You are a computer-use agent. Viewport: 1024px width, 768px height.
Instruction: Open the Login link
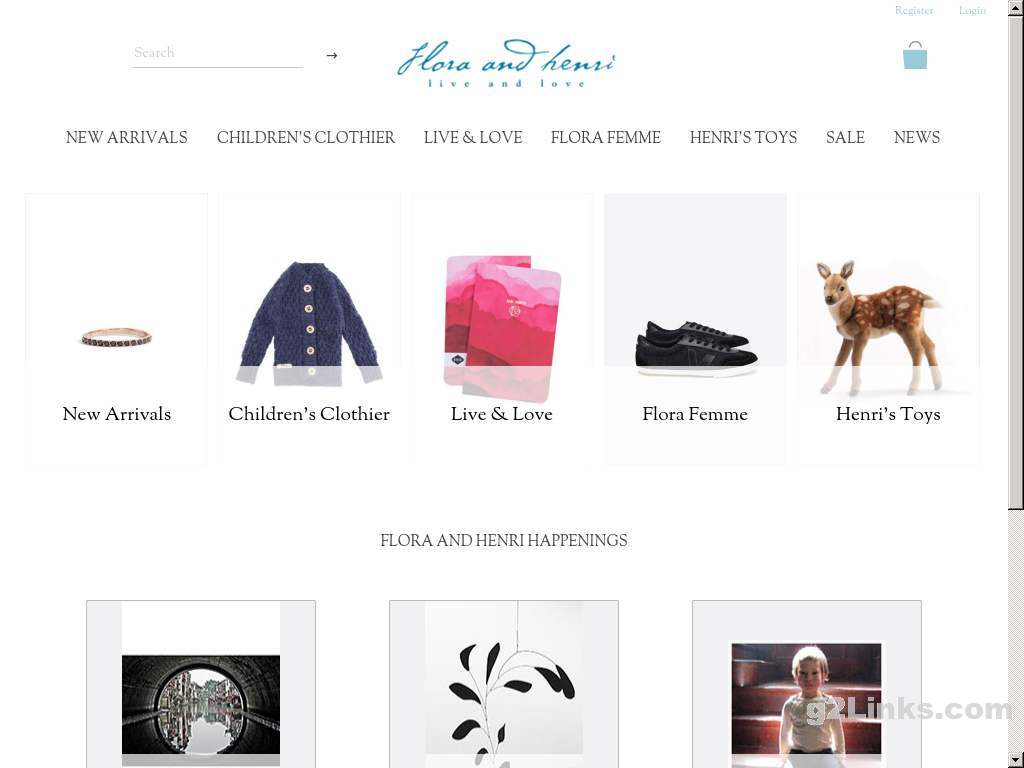[x=972, y=10]
